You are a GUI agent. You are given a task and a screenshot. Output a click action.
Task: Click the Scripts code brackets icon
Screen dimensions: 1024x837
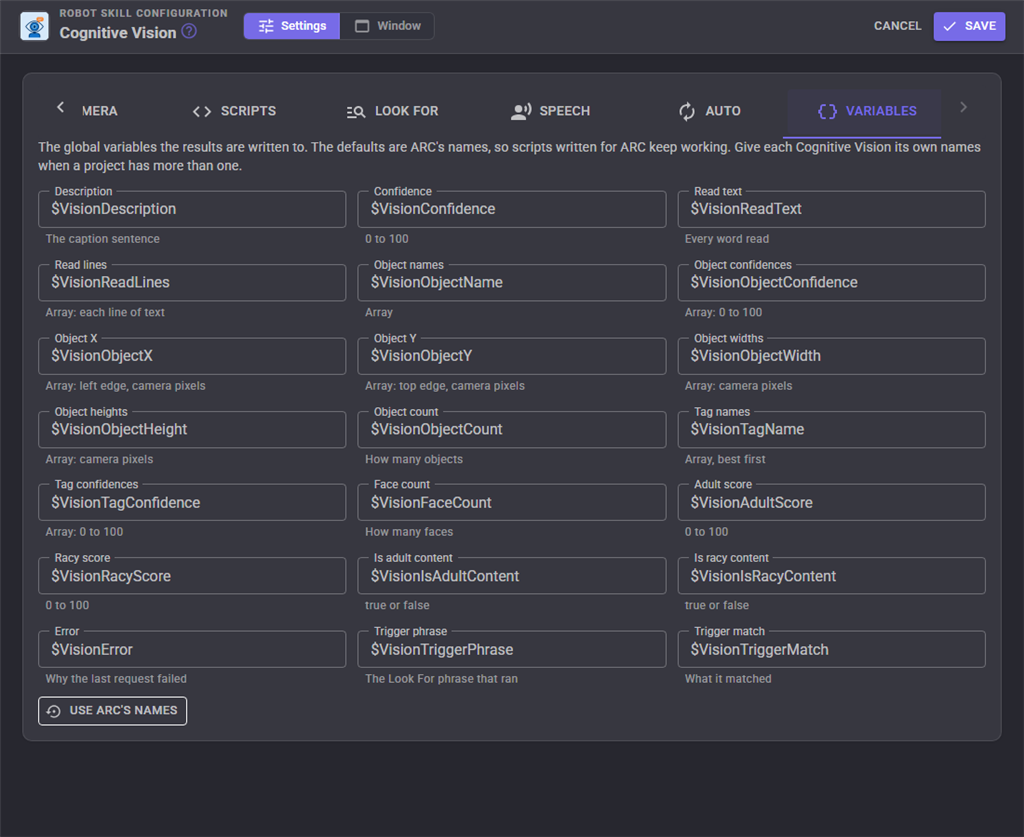[x=202, y=112]
